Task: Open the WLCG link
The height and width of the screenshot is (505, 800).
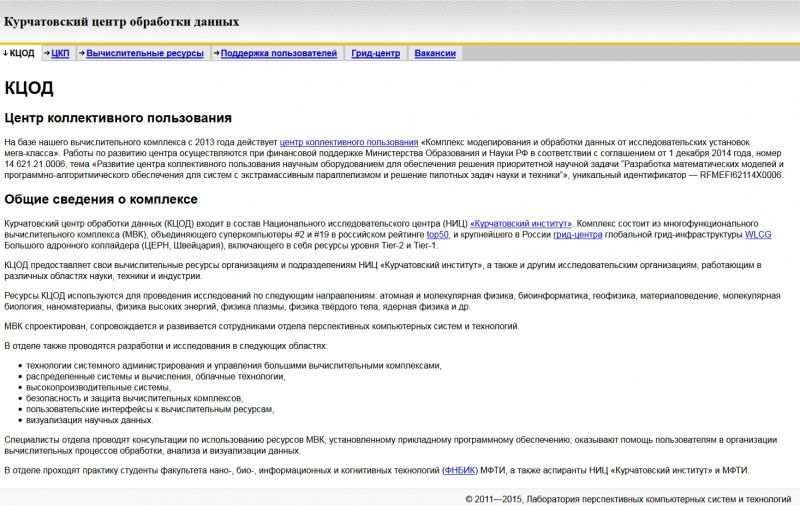Action: 758,235
